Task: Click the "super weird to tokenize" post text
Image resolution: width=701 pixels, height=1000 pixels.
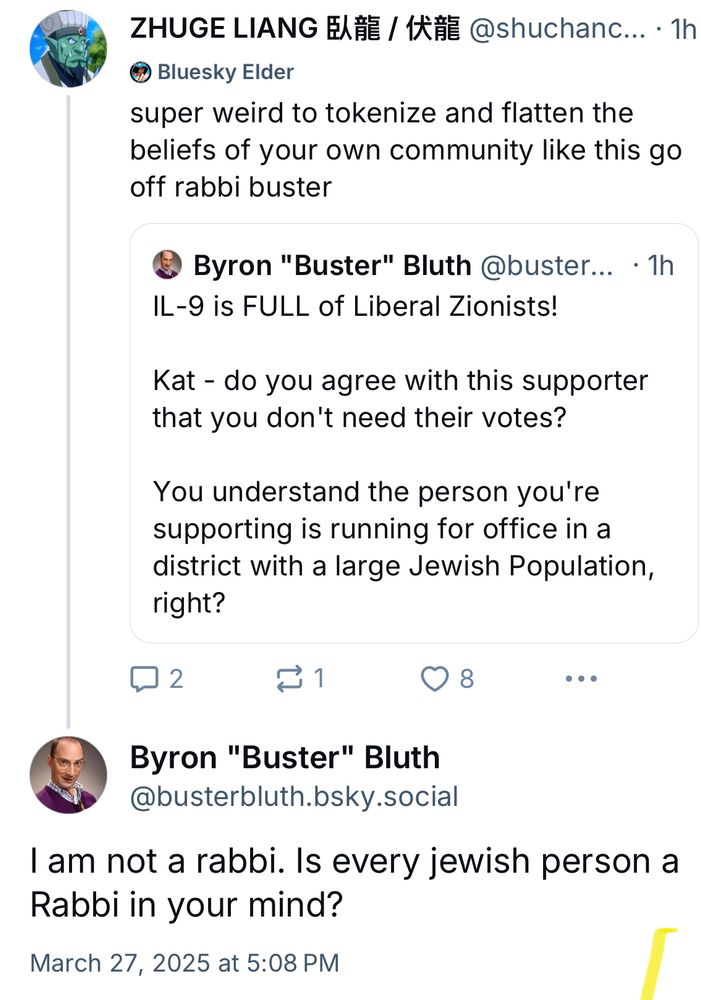Action: click(x=406, y=150)
